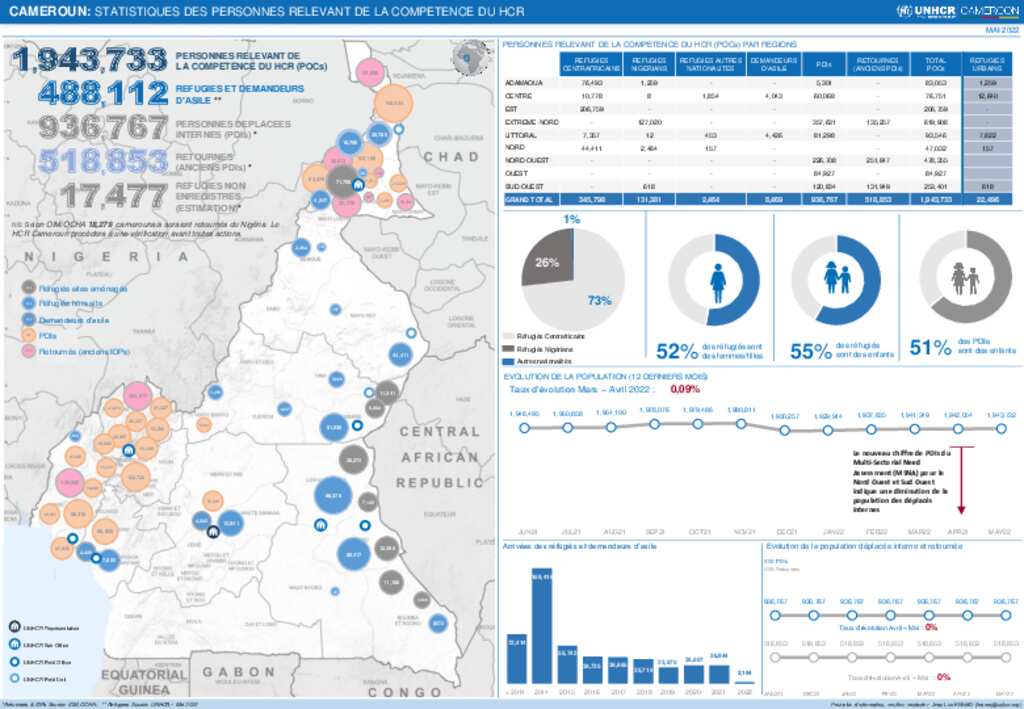Click the 'Réfugiés Nigérians' gray legend swatch

[x=508, y=349]
